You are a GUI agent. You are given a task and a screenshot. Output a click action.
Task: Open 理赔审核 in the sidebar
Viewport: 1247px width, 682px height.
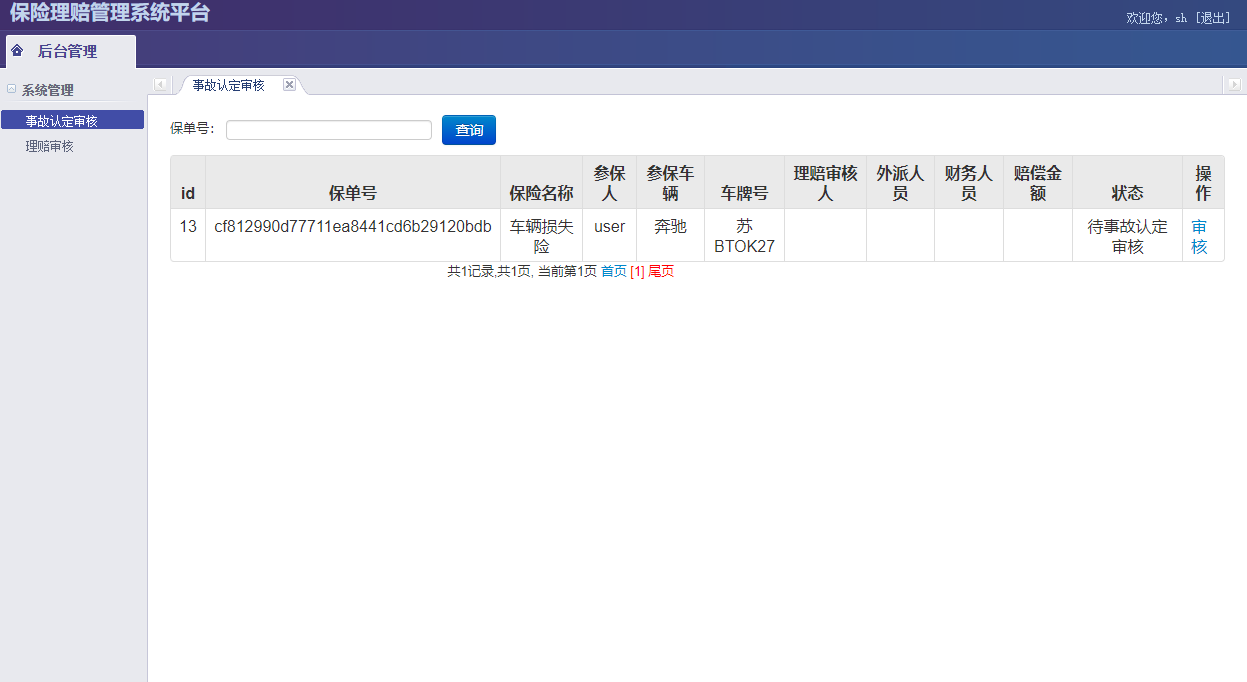click(x=50, y=146)
